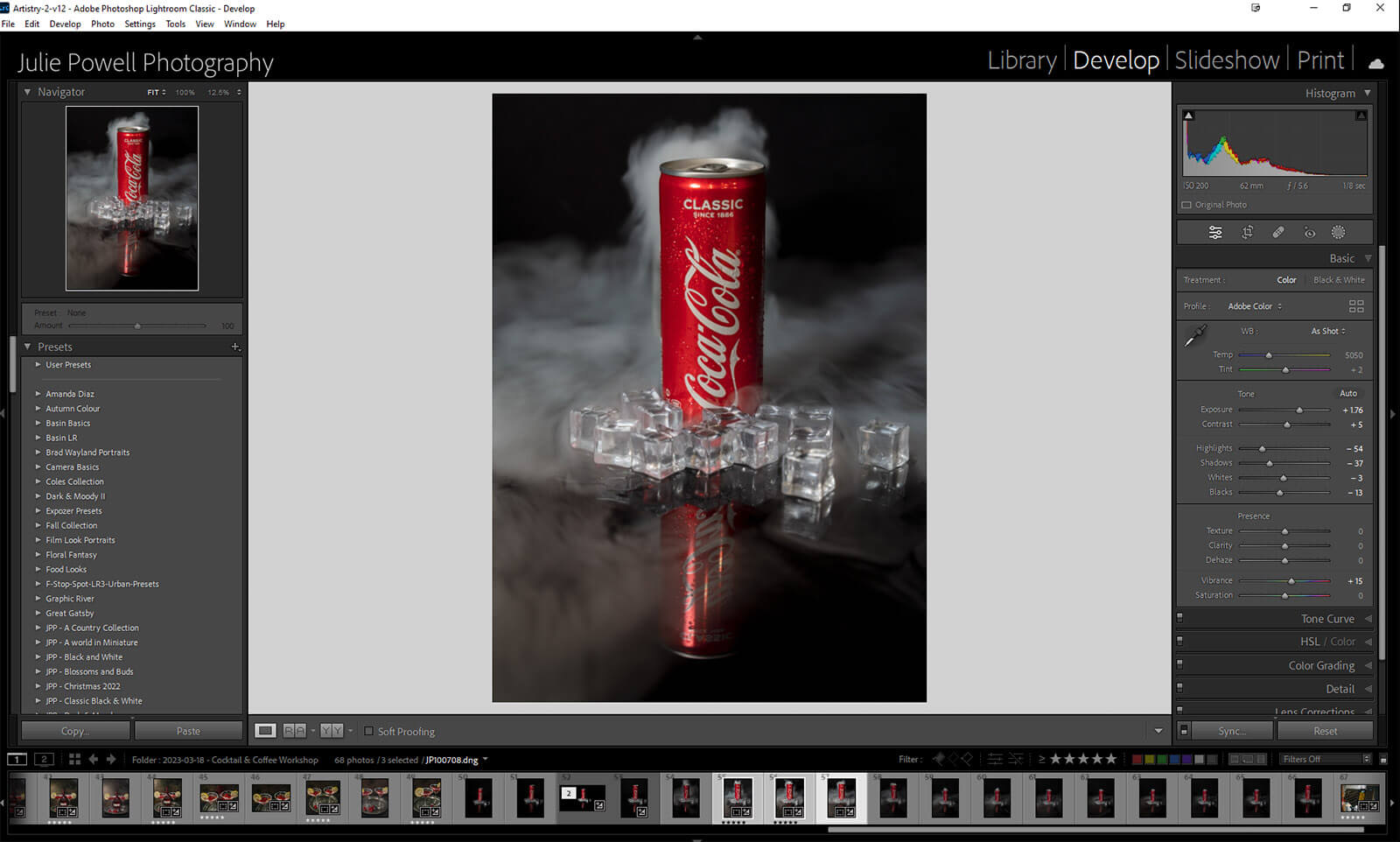Open the second window display 2

tap(44, 760)
